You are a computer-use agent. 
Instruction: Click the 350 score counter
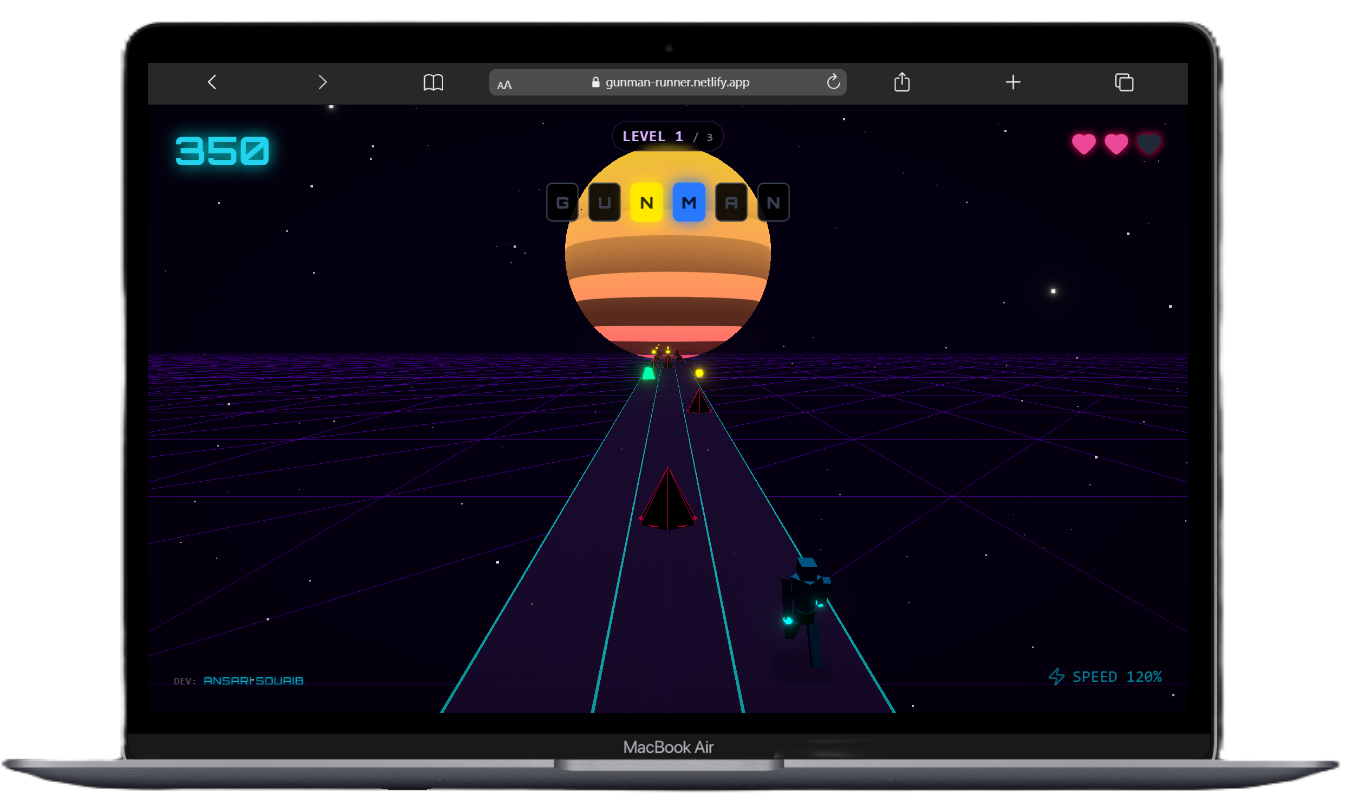coord(222,152)
